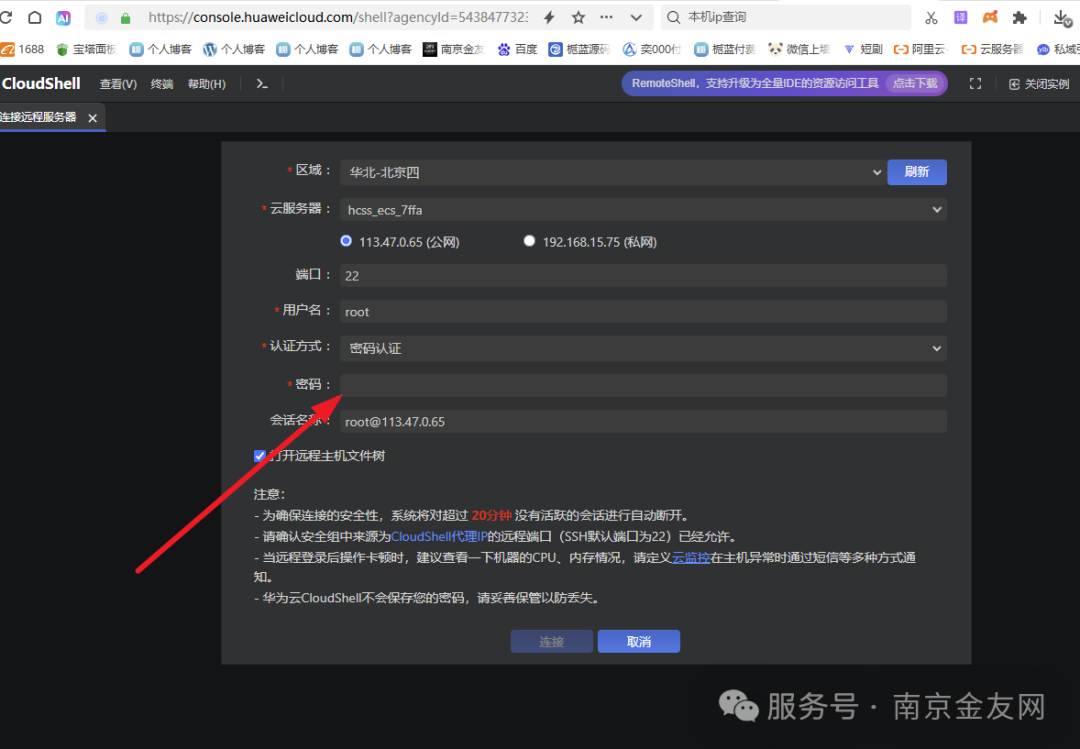This screenshot has height=749, width=1080.
Task: Select the 113.47.0.65 (公网) radio button
Action: pos(347,241)
